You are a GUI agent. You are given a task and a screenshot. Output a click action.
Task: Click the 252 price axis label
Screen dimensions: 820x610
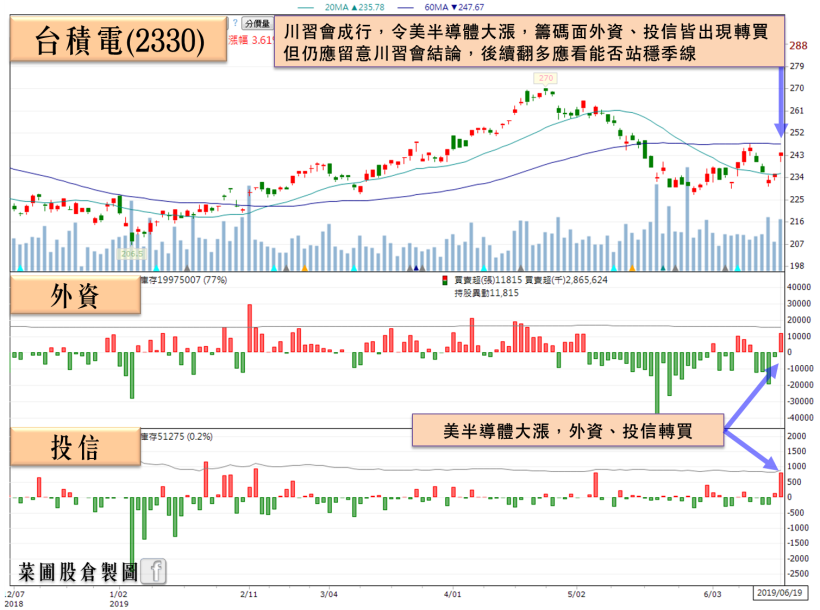[x=797, y=132]
